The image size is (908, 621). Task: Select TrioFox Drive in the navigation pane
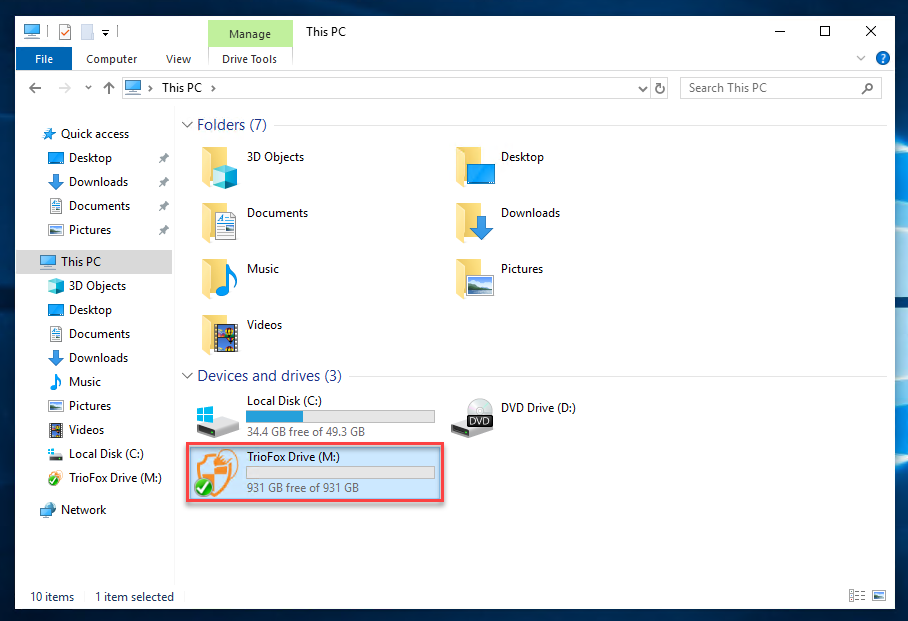click(x=109, y=478)
